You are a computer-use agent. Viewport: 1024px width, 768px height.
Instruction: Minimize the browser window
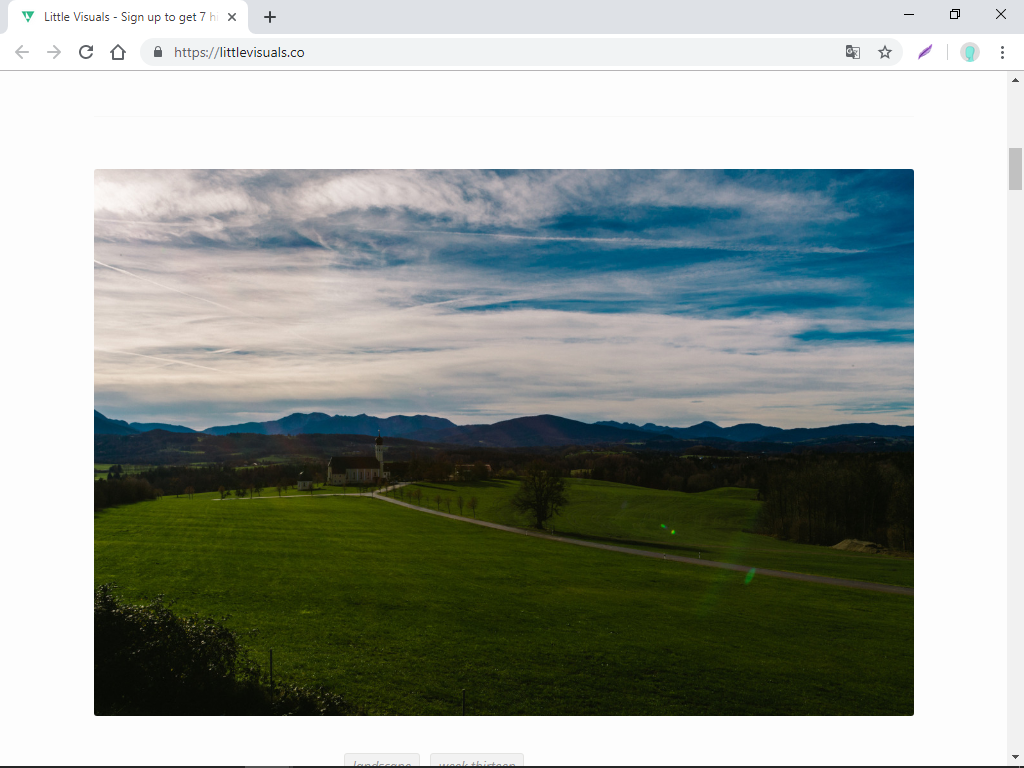908,14
